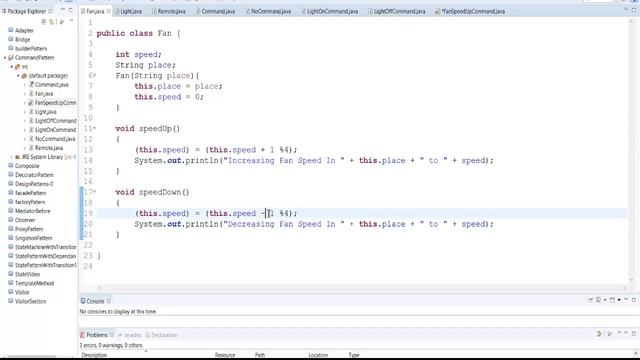
Task: Open the Adapter project
Action: tap(24, 31)
